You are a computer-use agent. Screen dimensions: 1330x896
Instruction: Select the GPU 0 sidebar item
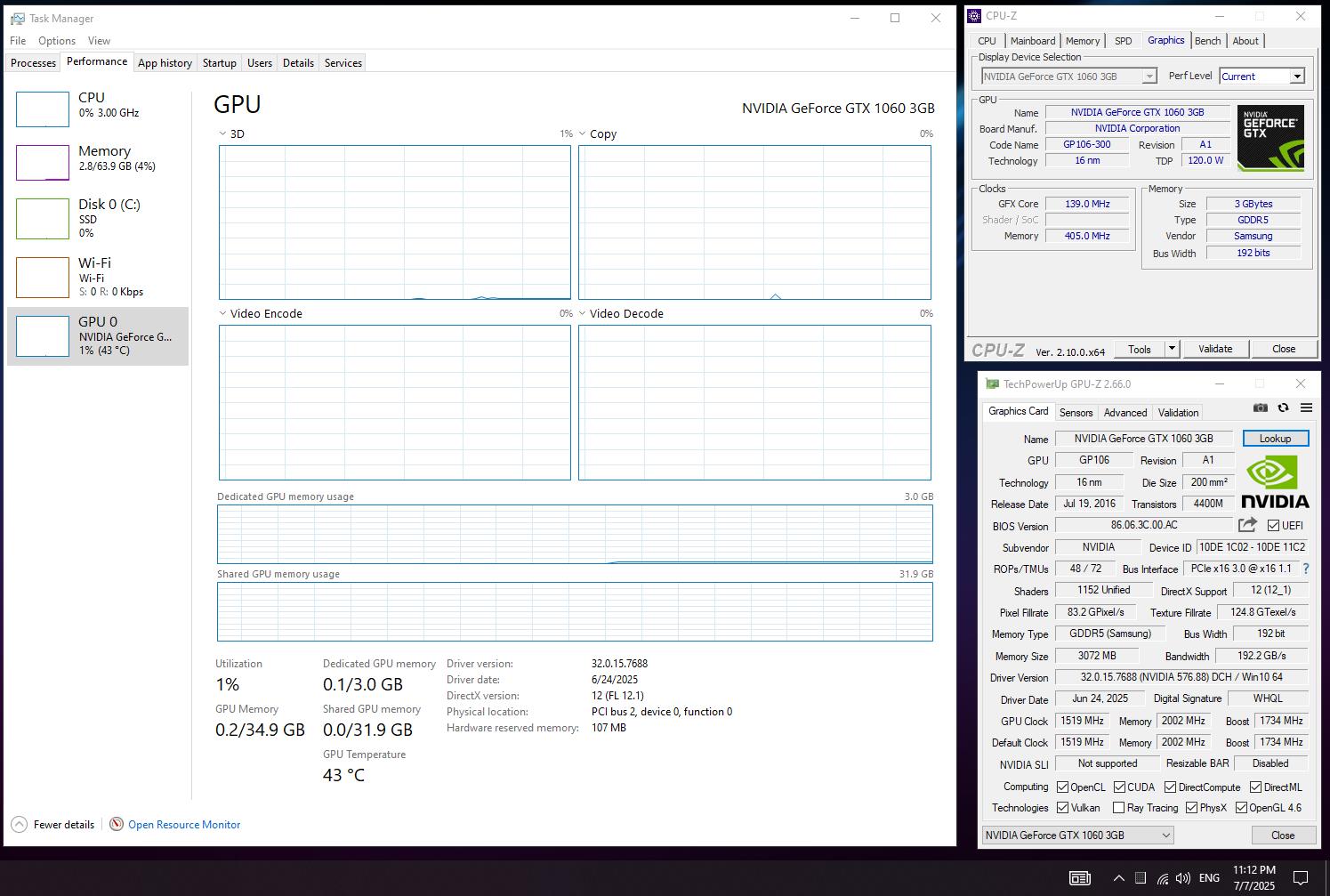(x=98, y=335)
